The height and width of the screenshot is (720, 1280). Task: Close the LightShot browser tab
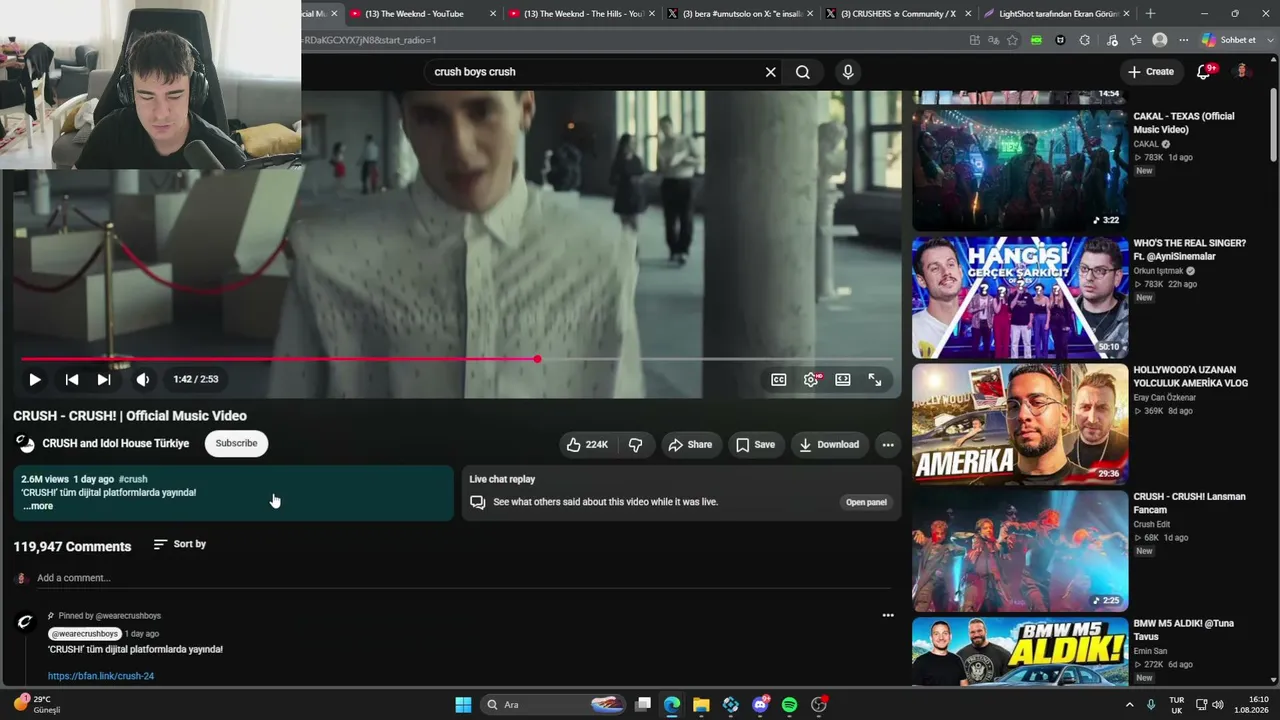pyautogui.click(x=1127, y=14)
